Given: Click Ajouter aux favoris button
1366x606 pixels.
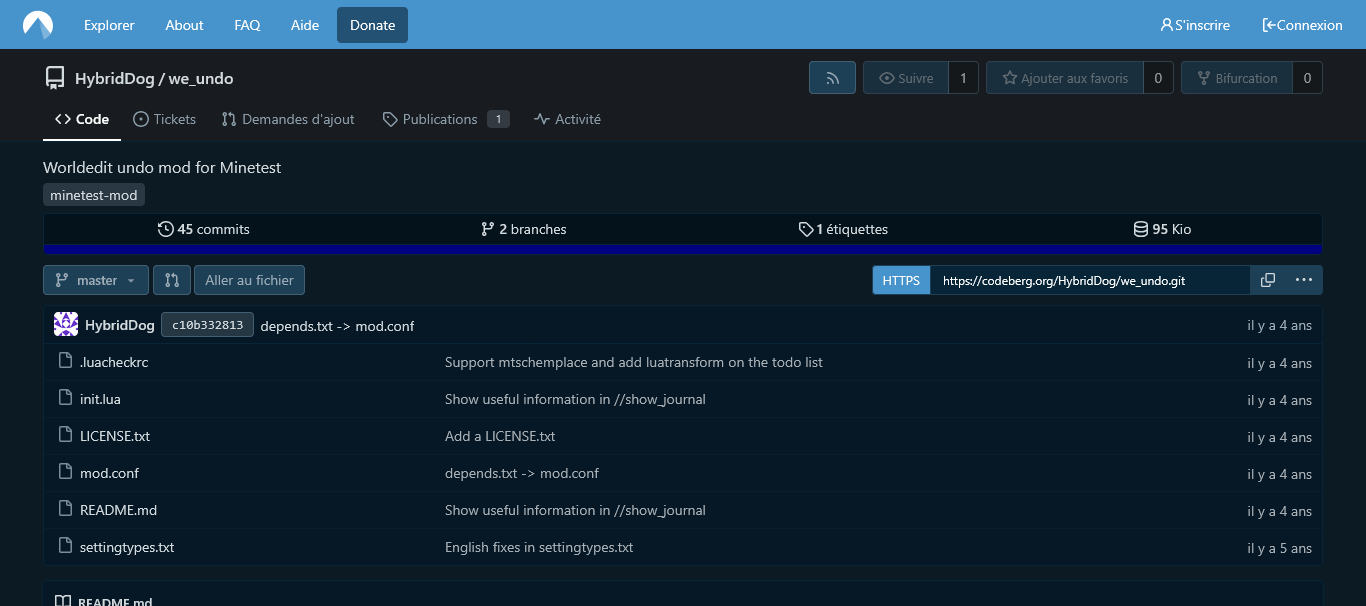Looking at the screenshot, I should click(x=1064, y=78).
